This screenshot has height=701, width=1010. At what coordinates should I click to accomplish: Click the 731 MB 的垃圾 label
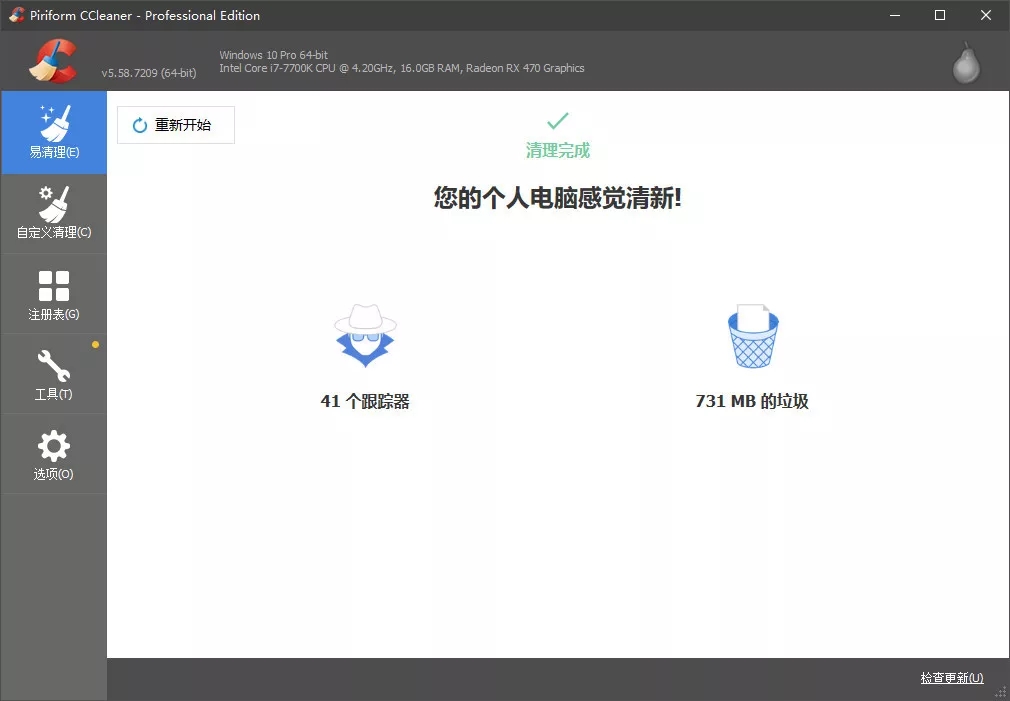click(752, 401)
